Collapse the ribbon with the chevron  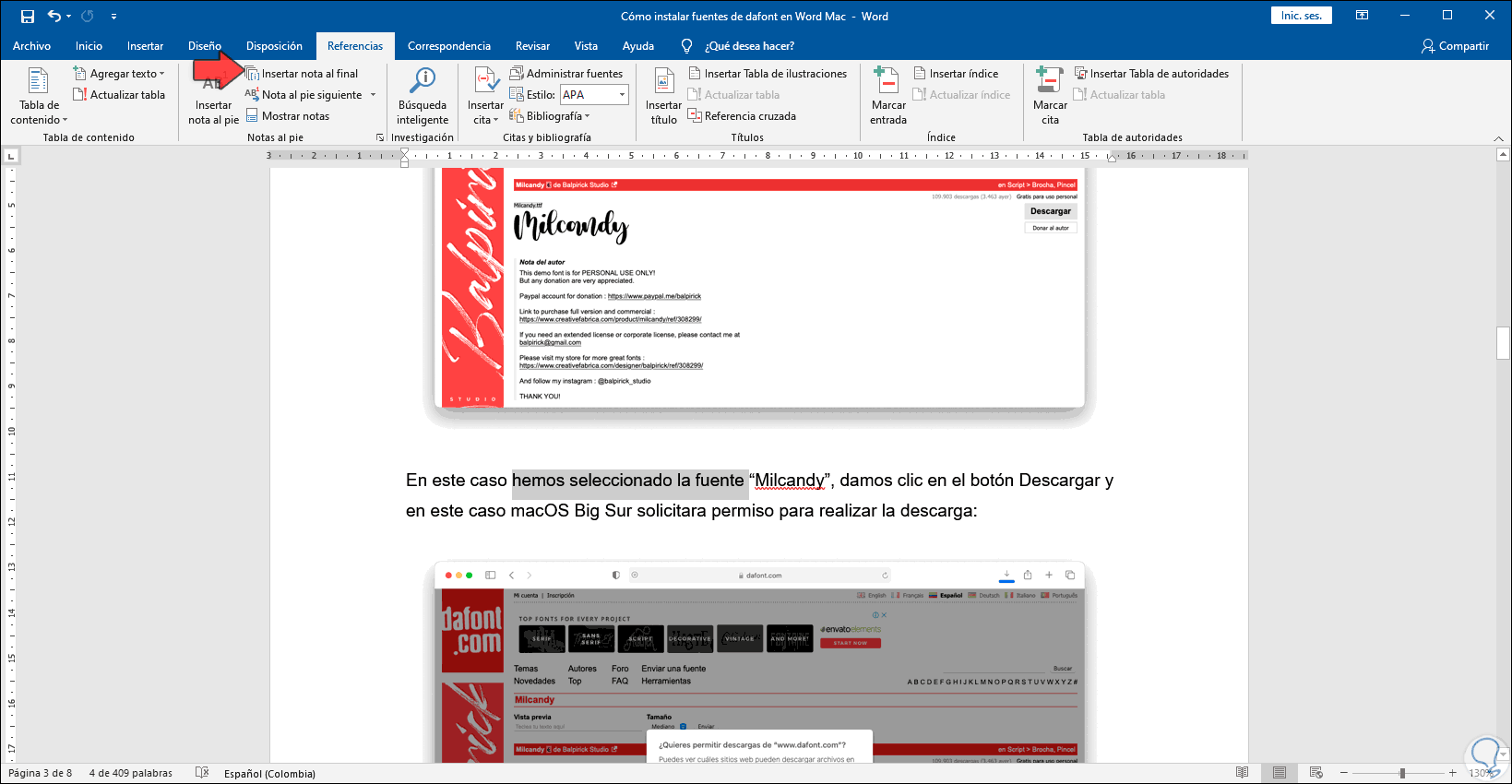pyautogui.click(x=1498, y=138)
